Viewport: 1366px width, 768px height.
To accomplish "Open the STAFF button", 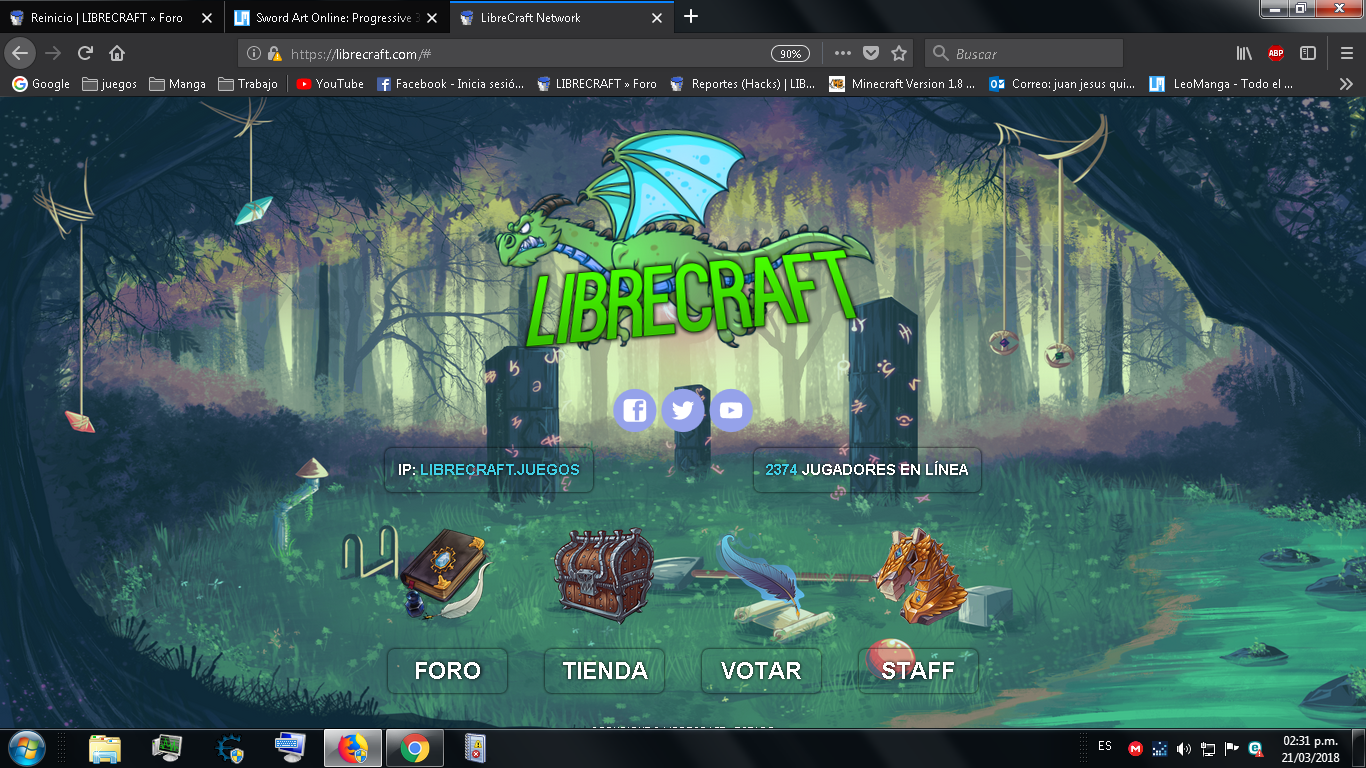I will (918, 671).
